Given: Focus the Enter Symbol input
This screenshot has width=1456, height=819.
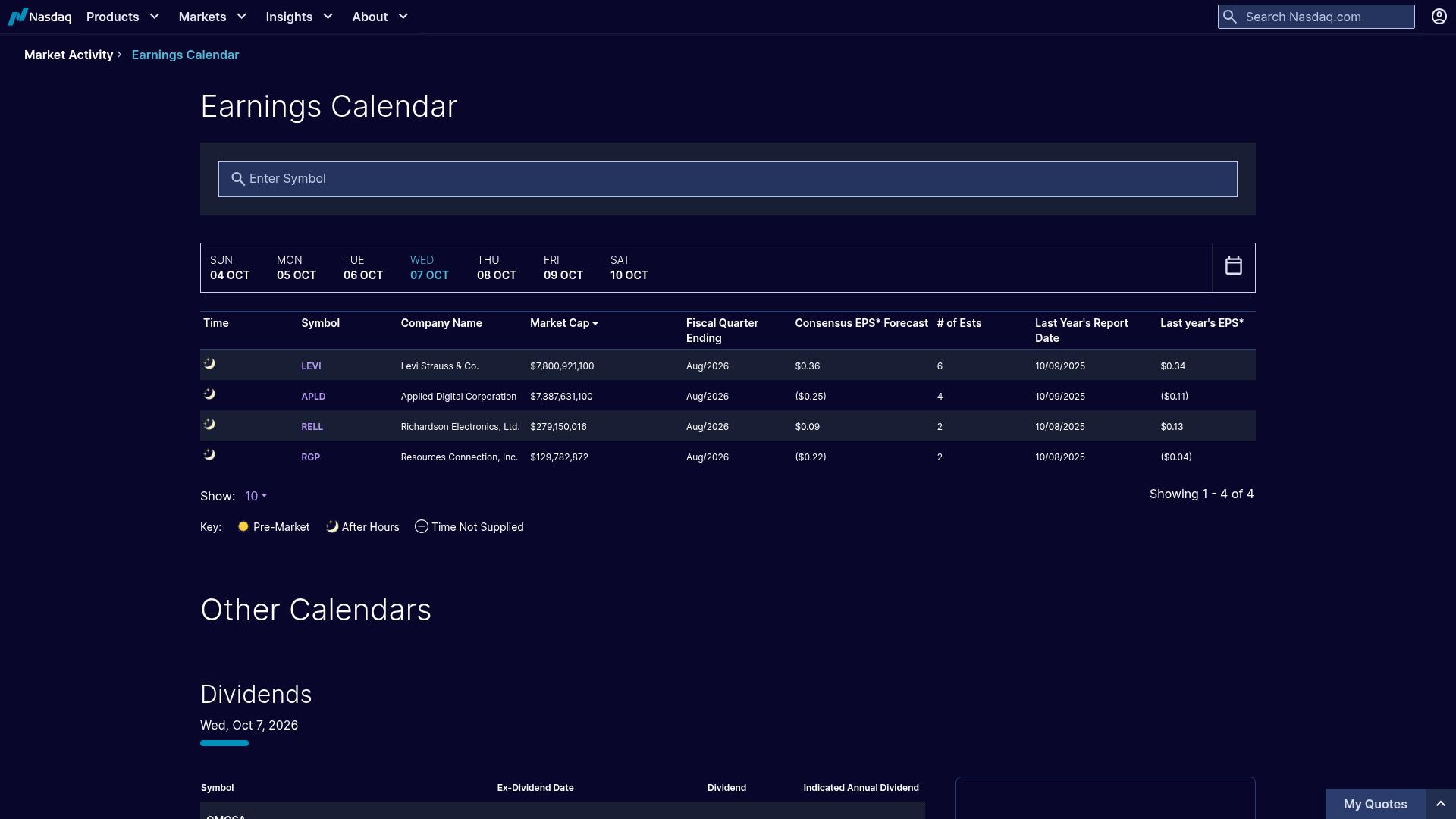Looking at the screenshot, I should (x=727, y=179).
